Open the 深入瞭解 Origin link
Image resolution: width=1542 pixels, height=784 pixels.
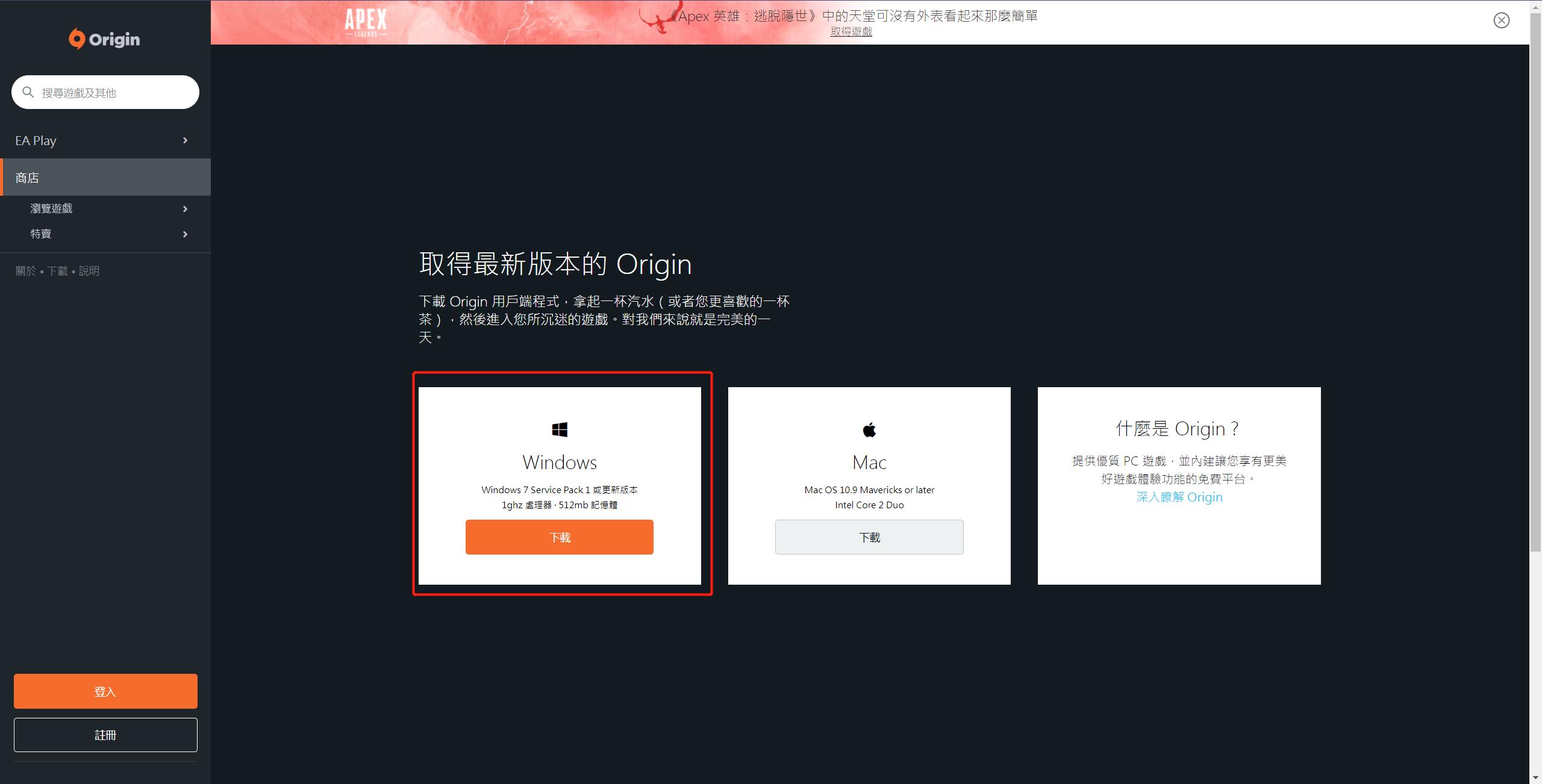tap(1178, 497)
